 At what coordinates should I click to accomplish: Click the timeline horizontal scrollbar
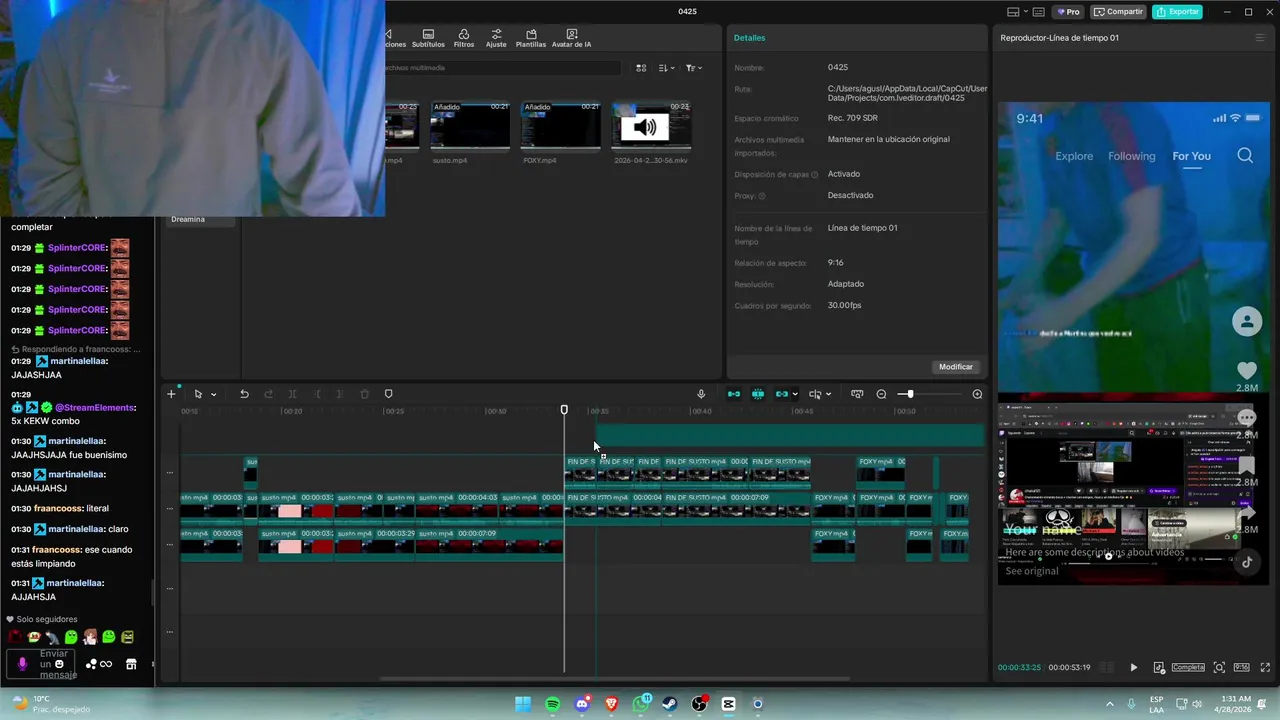(614, 678)
